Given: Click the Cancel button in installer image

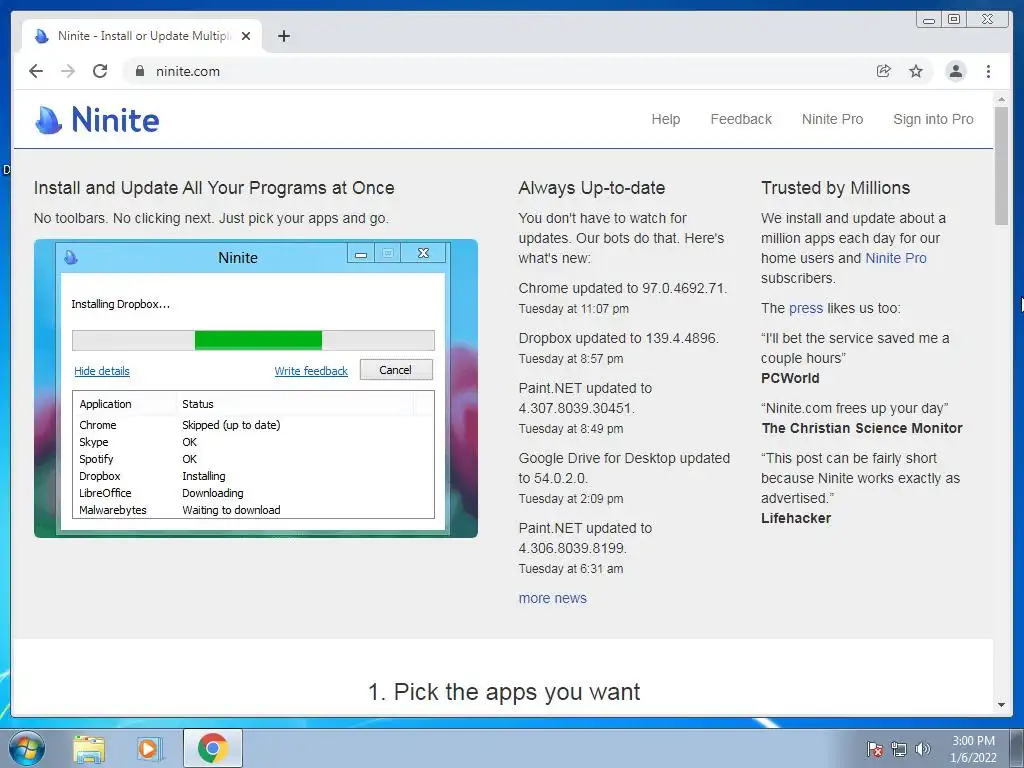Looking at the screenshot, I should click(396, 370).
